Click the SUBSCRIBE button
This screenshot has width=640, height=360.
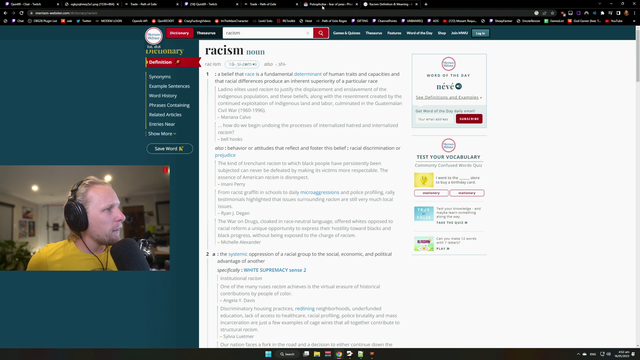pyautogui.click(x=469, y=119)
